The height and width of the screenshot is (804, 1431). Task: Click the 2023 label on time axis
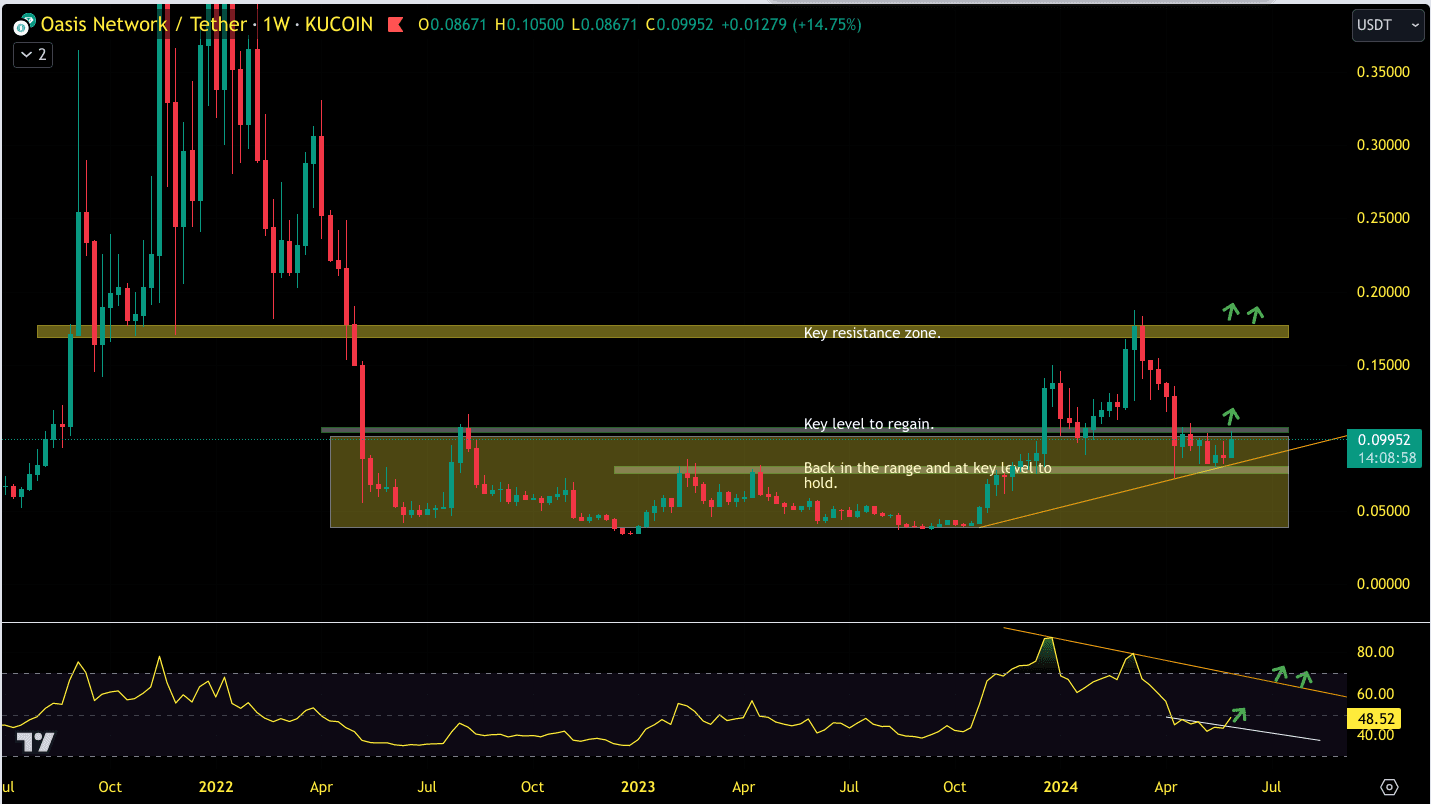[x=638, y=787]
